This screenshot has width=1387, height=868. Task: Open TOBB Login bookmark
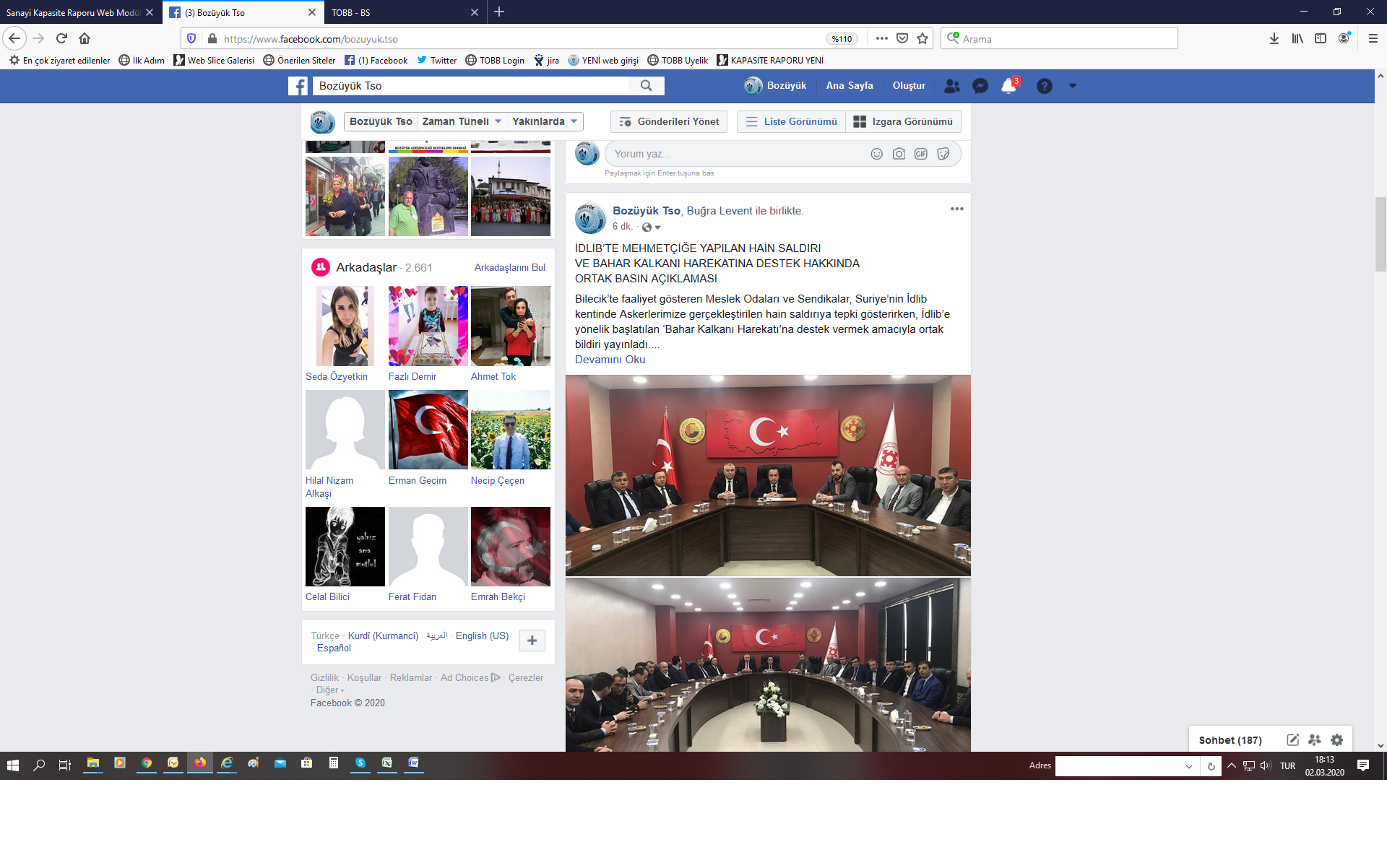coord(495,61)
